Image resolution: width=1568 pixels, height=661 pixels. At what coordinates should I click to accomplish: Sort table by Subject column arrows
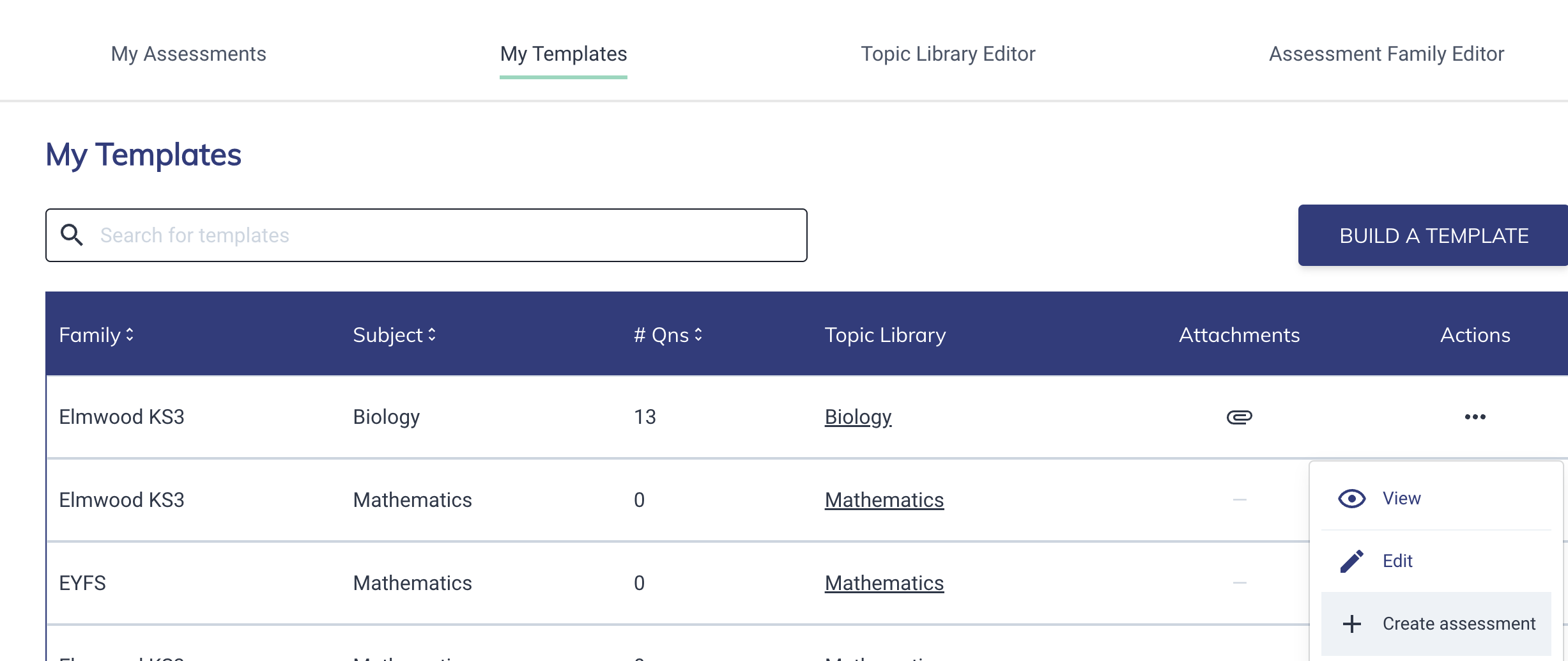tap(432, 335)
